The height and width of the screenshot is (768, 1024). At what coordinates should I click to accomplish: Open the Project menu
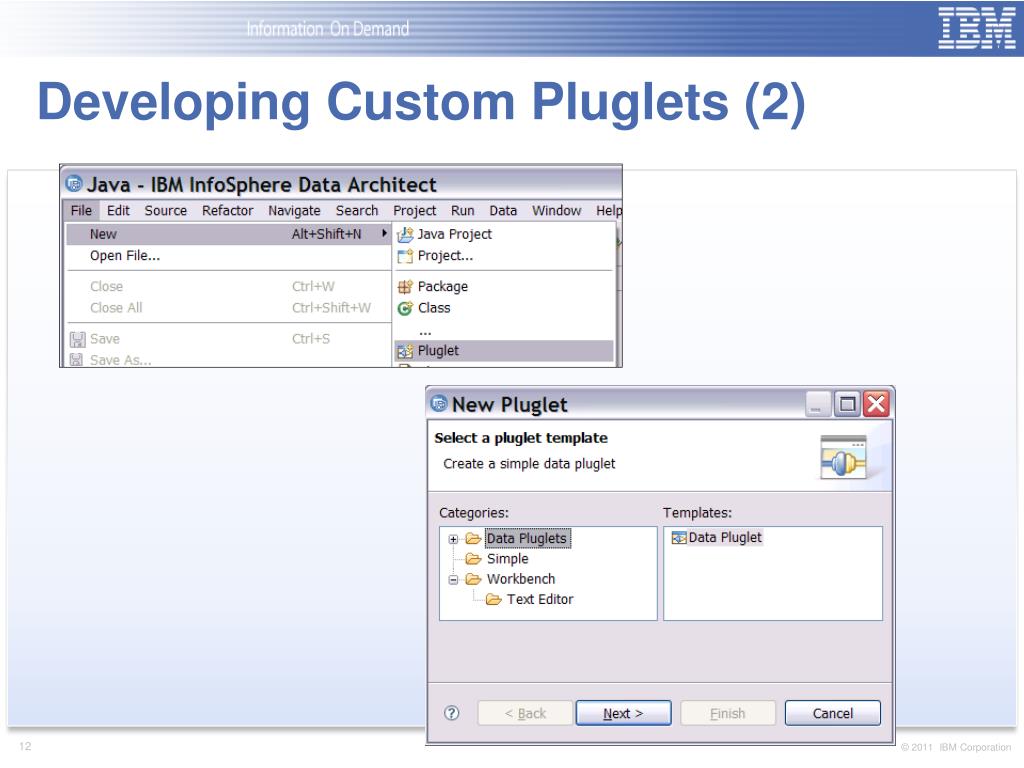point(415,211)
